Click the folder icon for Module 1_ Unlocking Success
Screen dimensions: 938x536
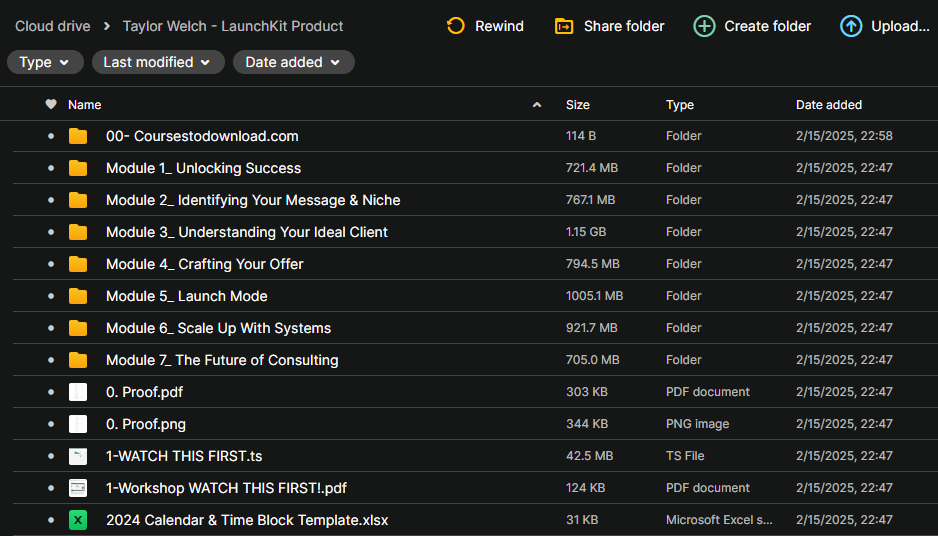click(x=78, y=168)
